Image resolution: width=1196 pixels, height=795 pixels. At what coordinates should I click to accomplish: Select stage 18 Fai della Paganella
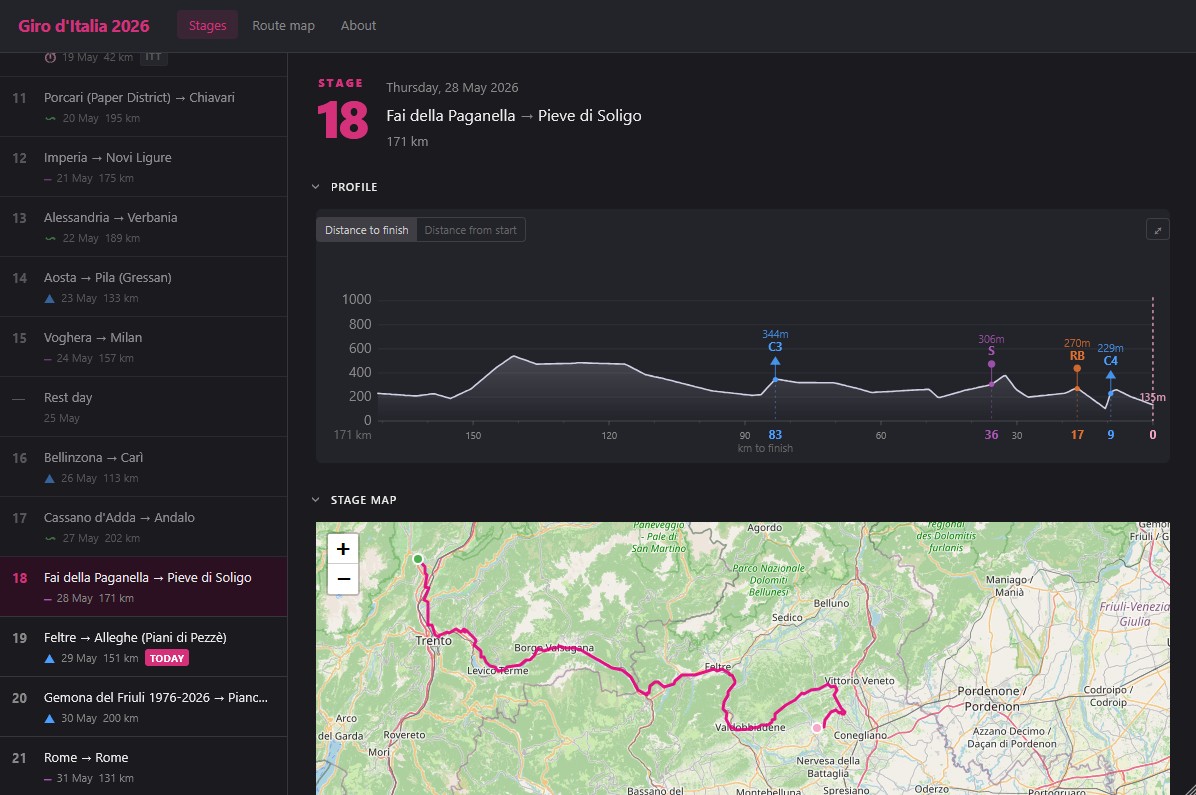pos(143,587)
